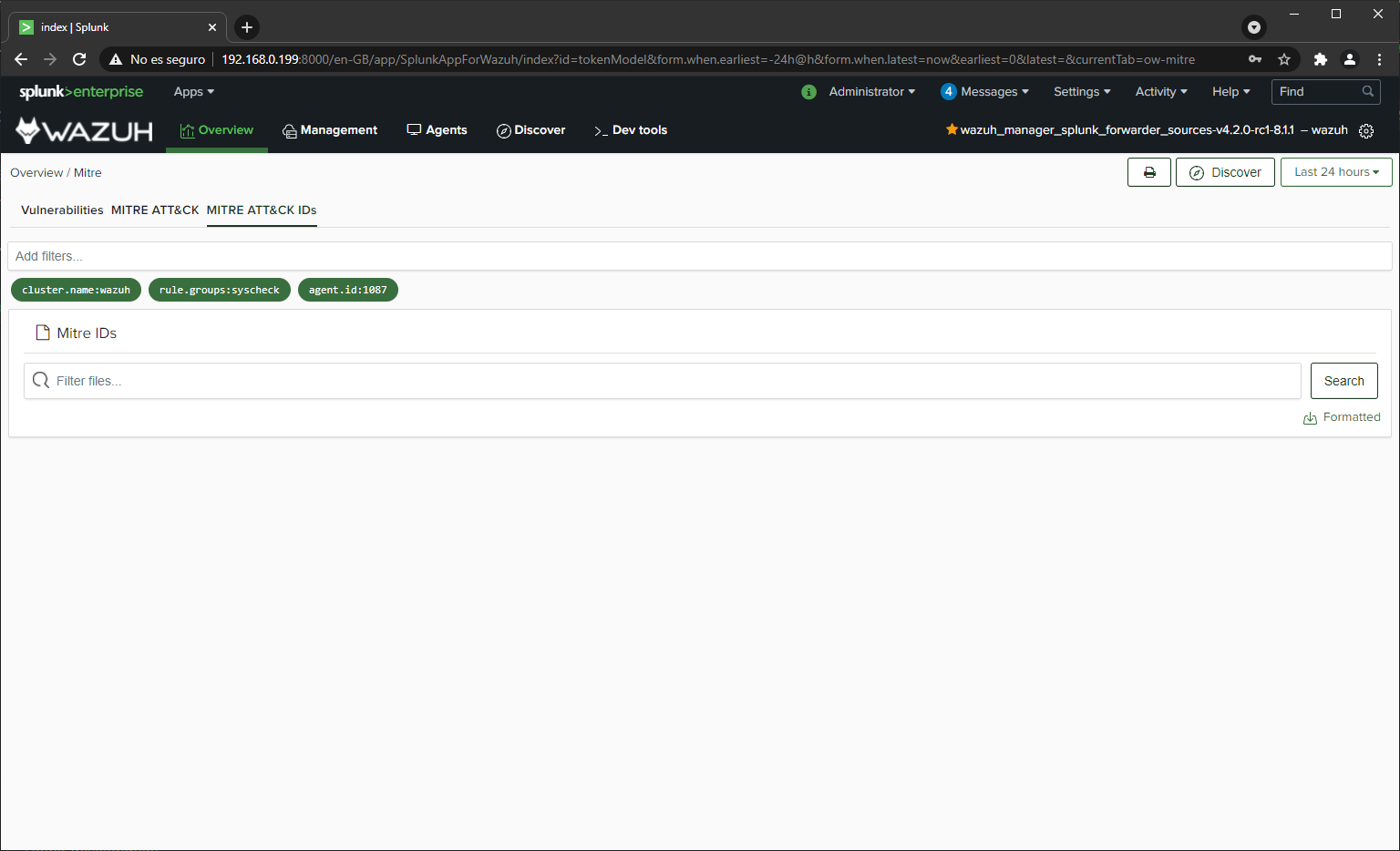Select the Discover compass icon in navigation
1400x851 pixels.
point(504,130)
